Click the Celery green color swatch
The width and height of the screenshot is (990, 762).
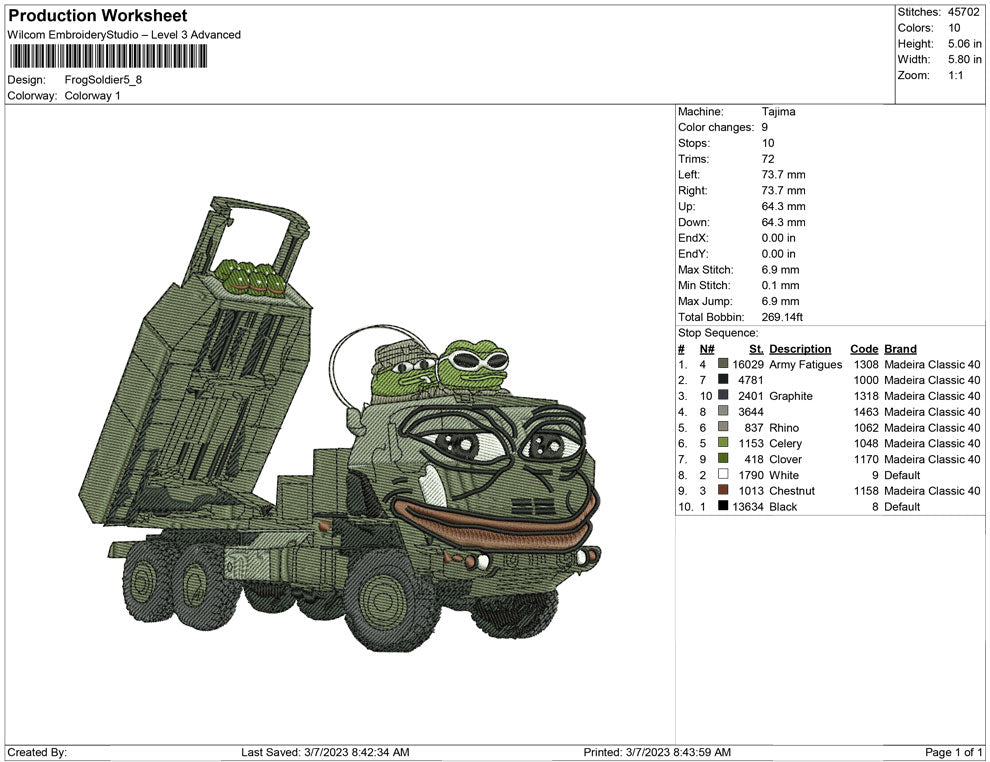click(723, 443)
